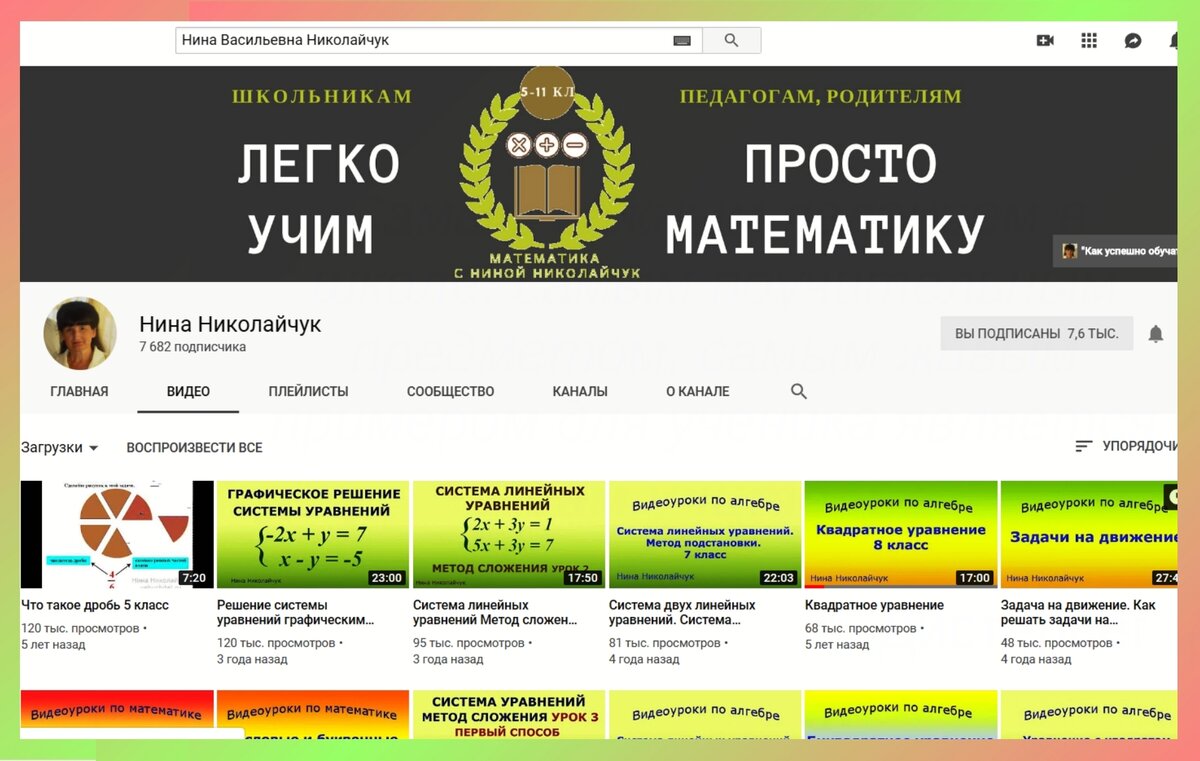Click the banner link 'Как успешно обучат'
This screenshot has width=1200, height=761.
tap(1116, 251)
